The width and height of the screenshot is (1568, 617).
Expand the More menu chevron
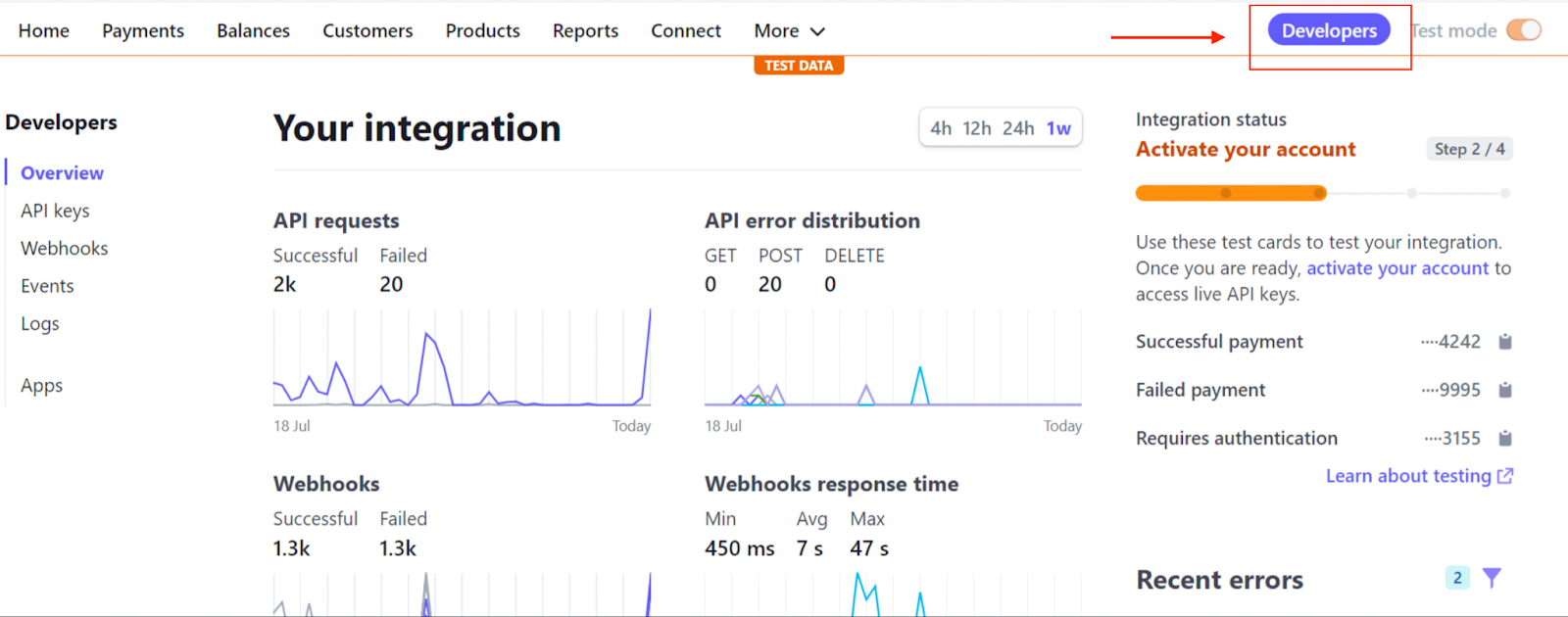817,31
